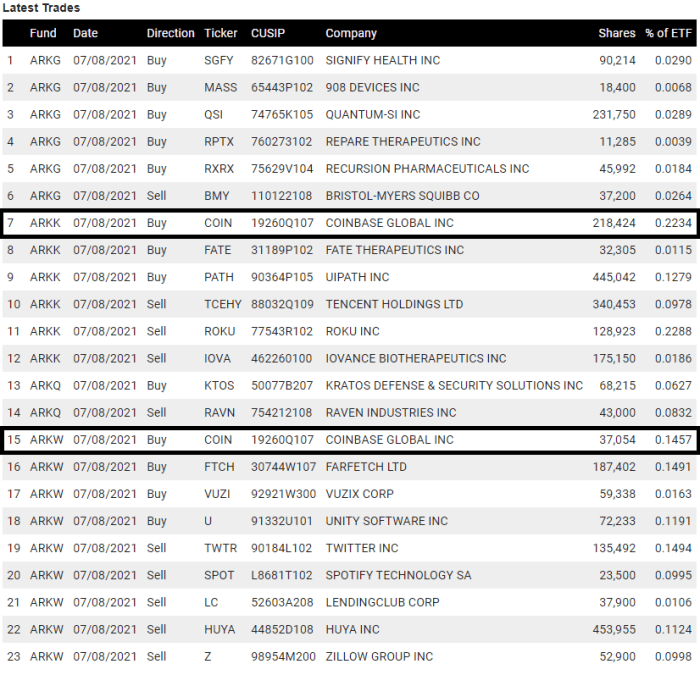The width and height of the screenshot is (700, 675).
Task: Select RAVEN INDUSTRIES INC company cell
Action: click(391, 413)
